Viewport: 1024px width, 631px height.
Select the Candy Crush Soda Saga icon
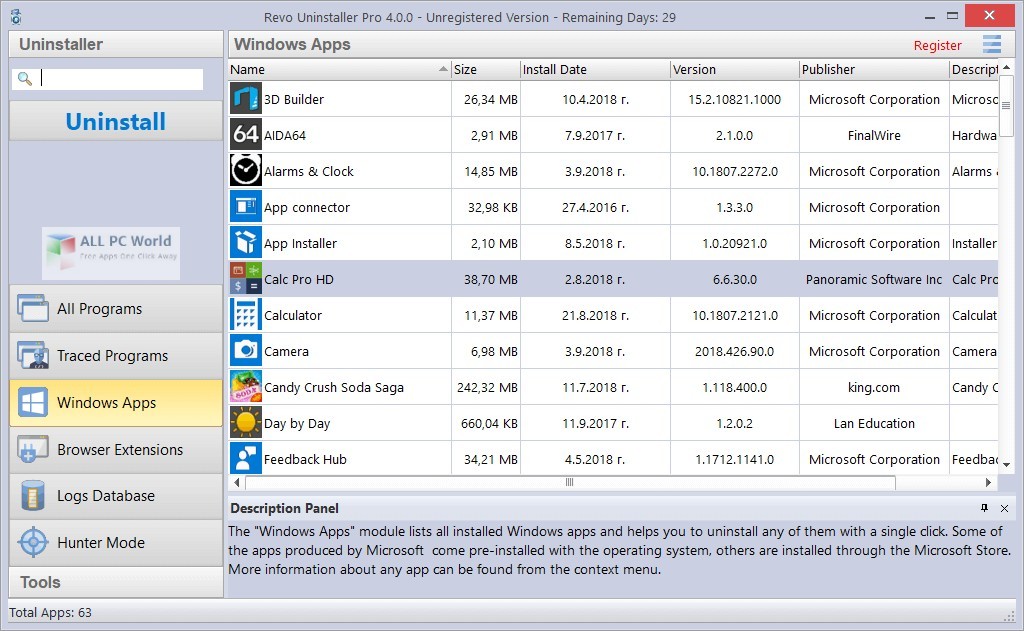[245, 387]
